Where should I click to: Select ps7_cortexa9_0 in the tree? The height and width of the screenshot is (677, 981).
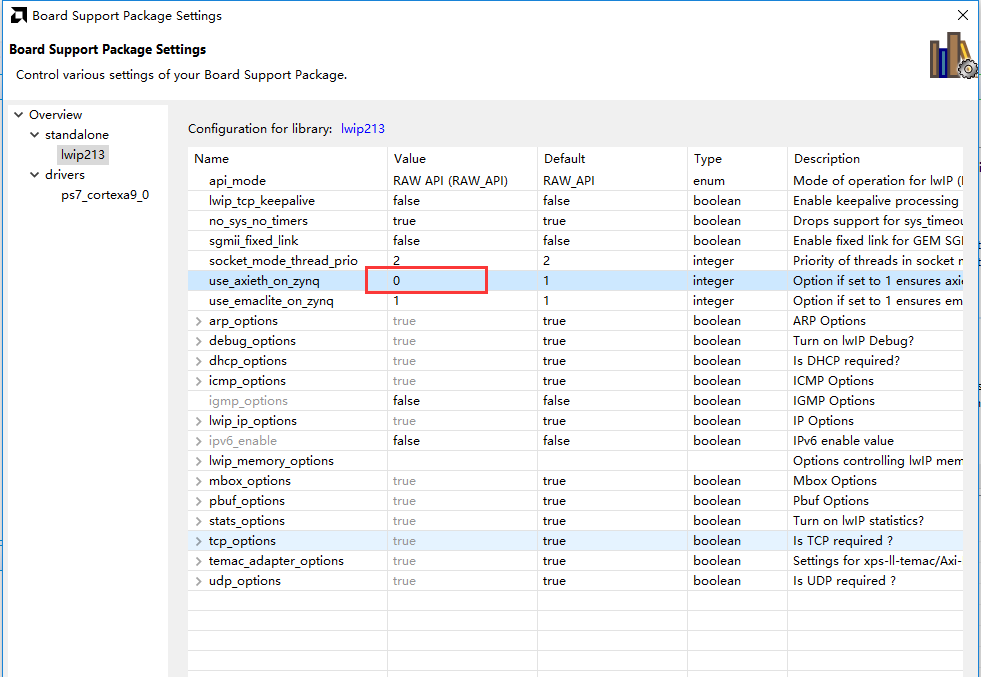click(105, 195)
